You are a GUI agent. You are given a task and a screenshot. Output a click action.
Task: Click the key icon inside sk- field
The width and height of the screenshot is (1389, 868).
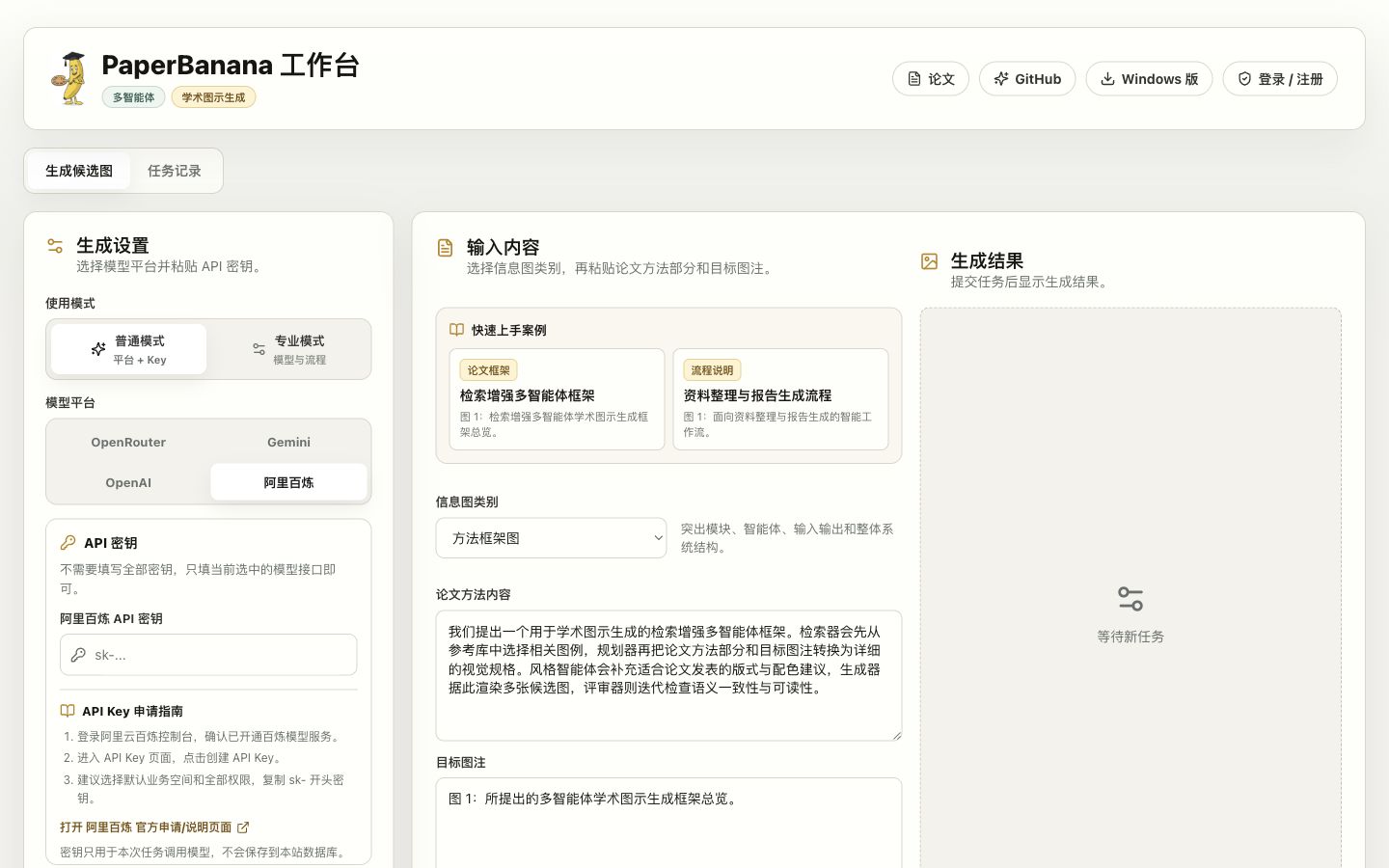[78, 655]
